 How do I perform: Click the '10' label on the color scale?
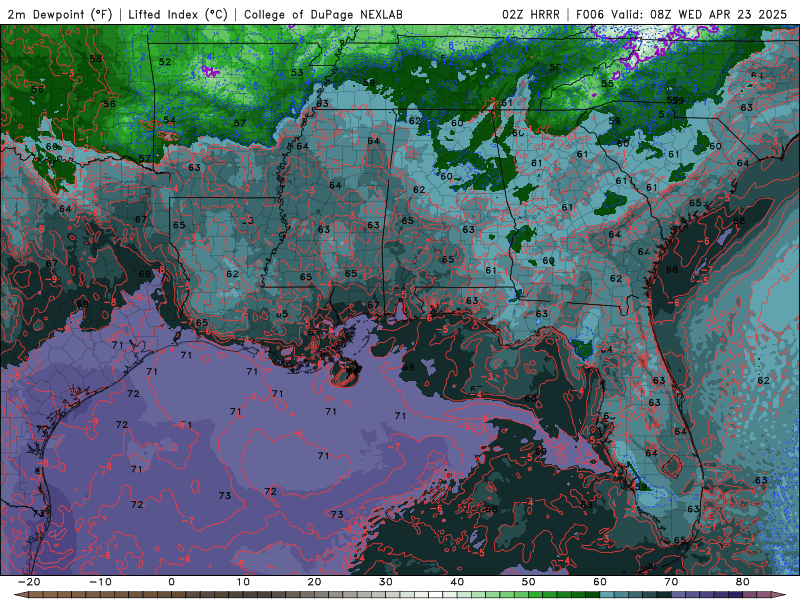(243, 582)
